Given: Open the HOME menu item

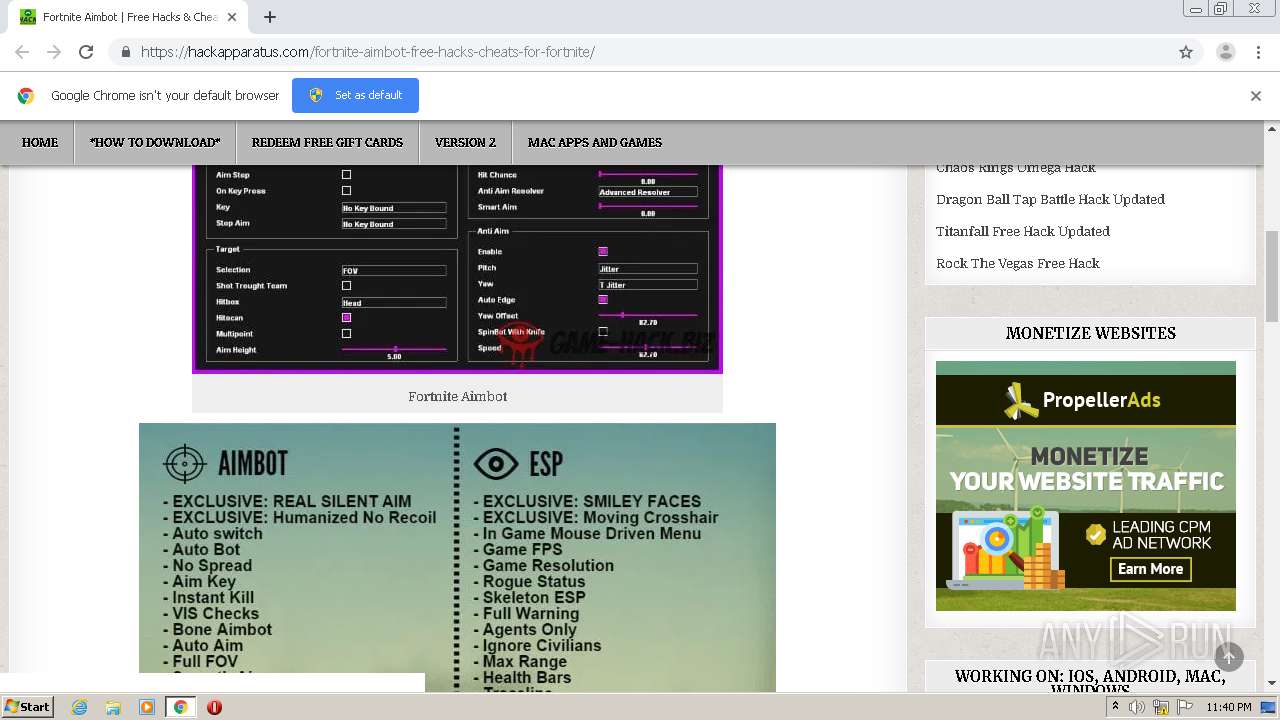Looking at the screenshot, I should (40, 142).
